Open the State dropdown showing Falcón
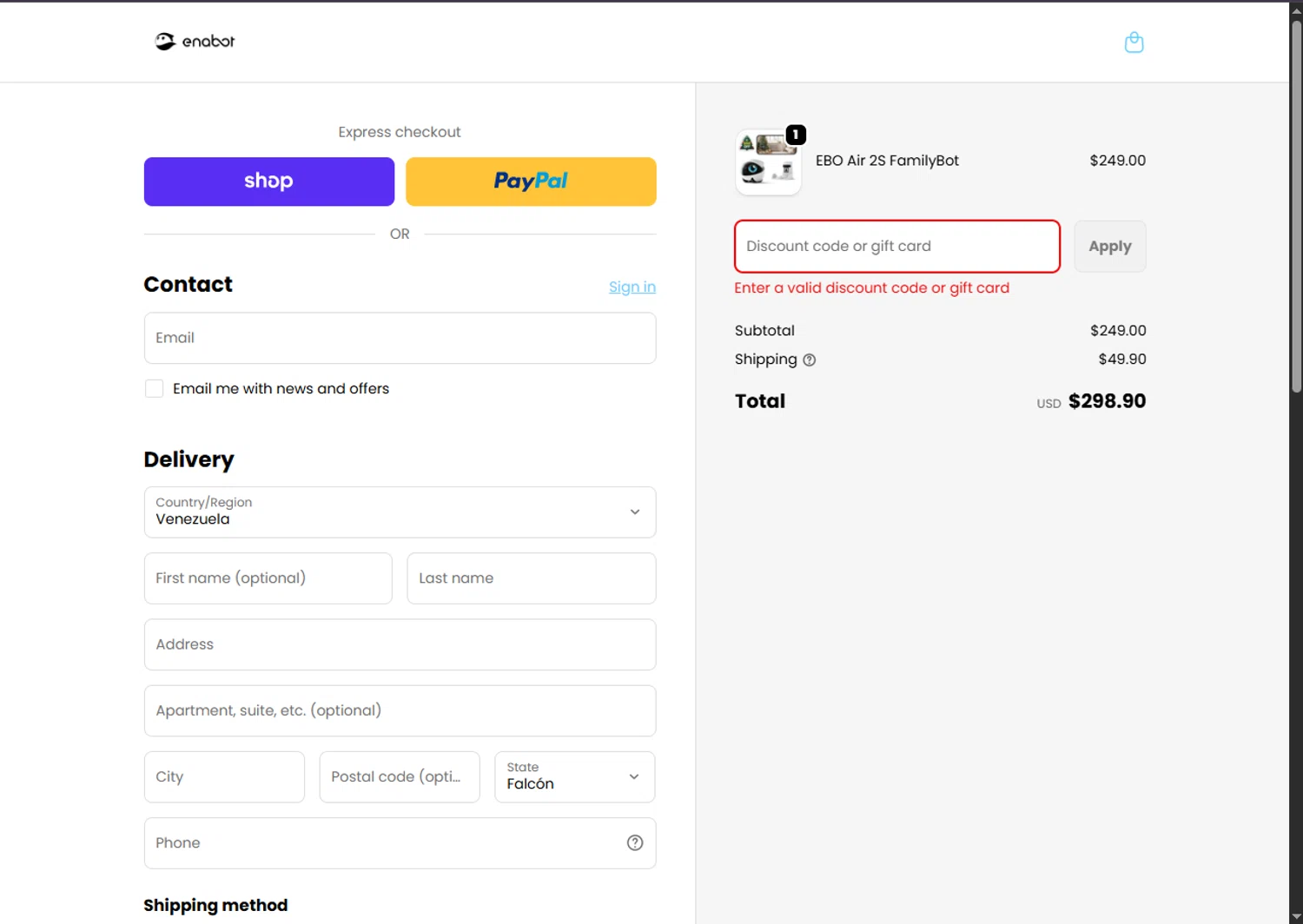The height and width of the screenshot is (924, 1303). point(574,776)
